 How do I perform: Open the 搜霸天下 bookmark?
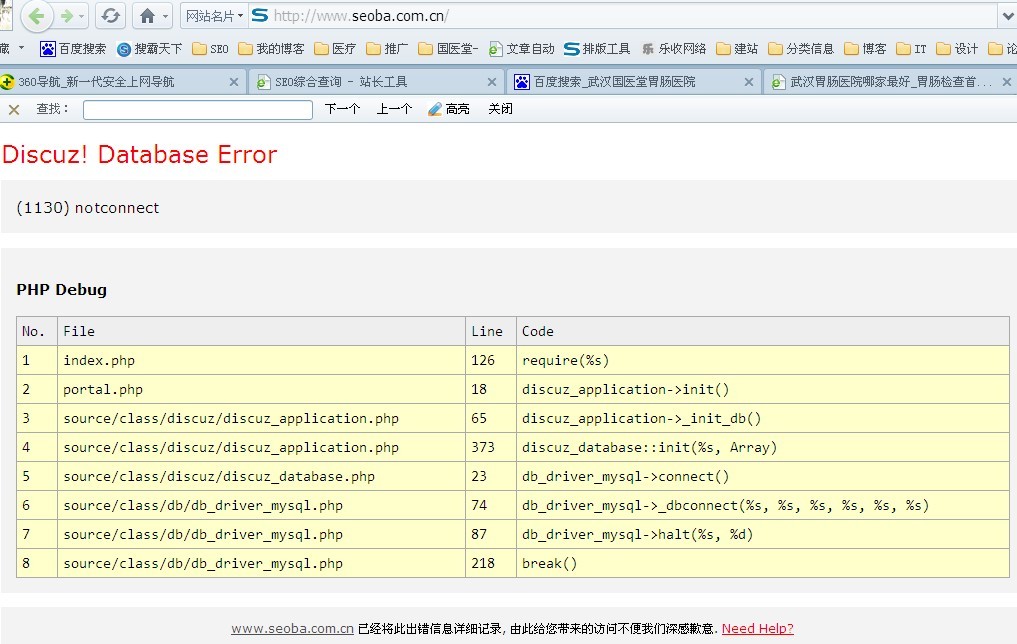pyautogui.click(x=150, y=49)
